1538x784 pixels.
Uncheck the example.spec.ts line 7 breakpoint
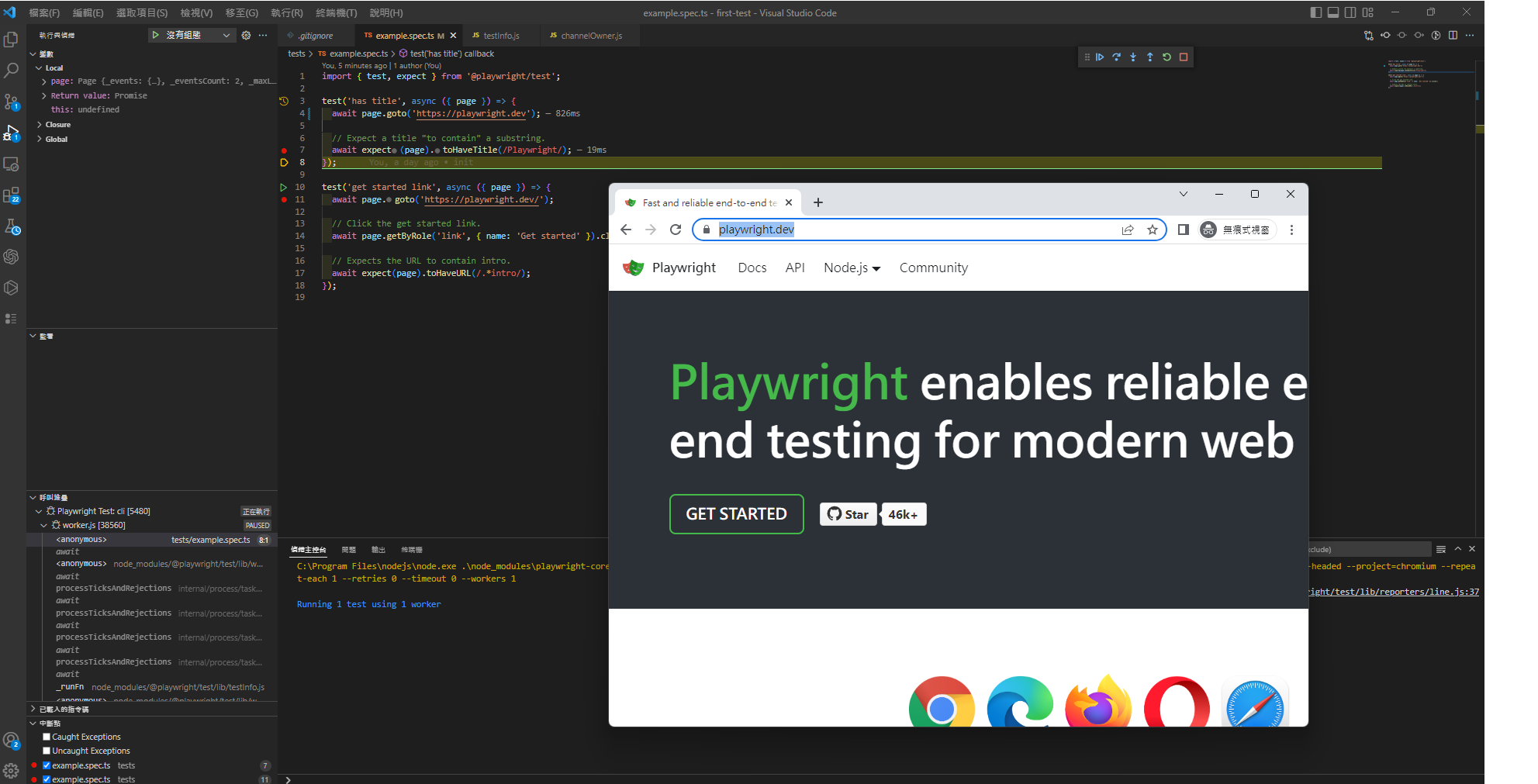pyautogui.click(x=47, y=765)
